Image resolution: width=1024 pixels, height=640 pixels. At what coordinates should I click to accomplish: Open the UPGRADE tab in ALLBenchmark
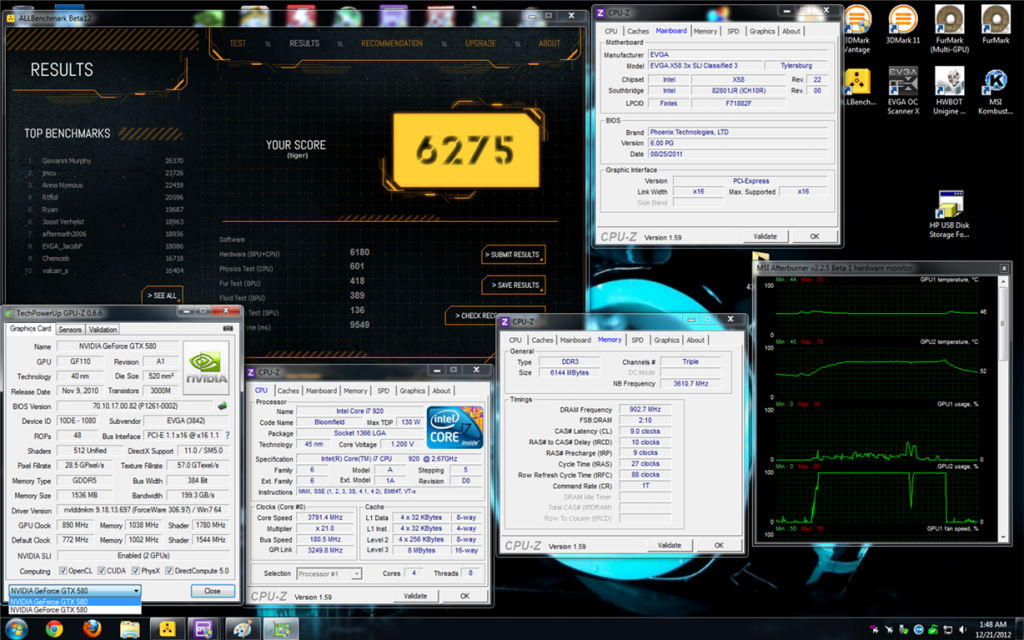(481, 43)
